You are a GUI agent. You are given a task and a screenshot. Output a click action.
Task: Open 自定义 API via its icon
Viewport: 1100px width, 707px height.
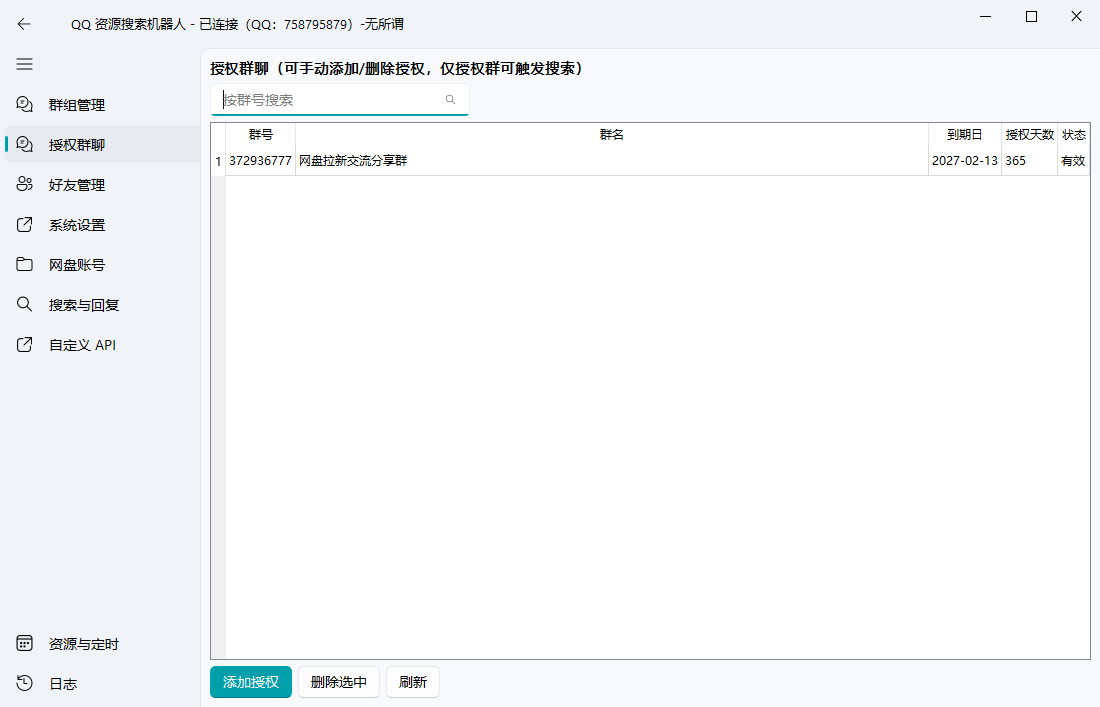coord(24,344)
